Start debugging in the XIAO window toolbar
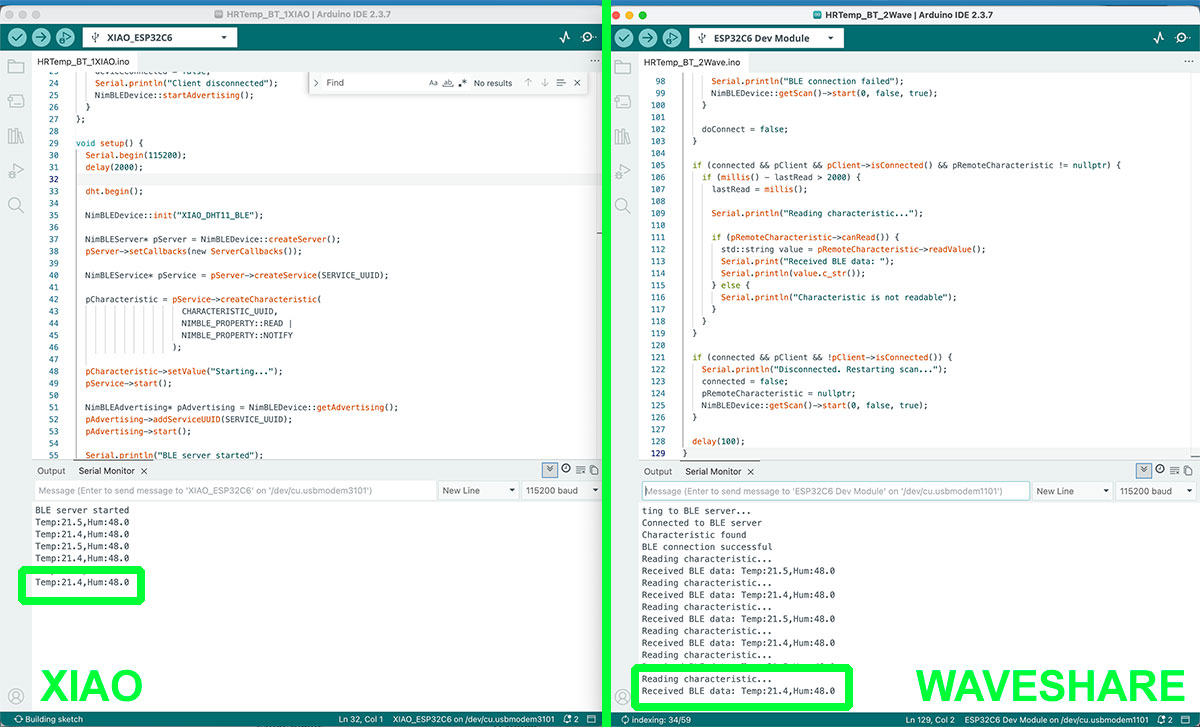 (65, 37)
